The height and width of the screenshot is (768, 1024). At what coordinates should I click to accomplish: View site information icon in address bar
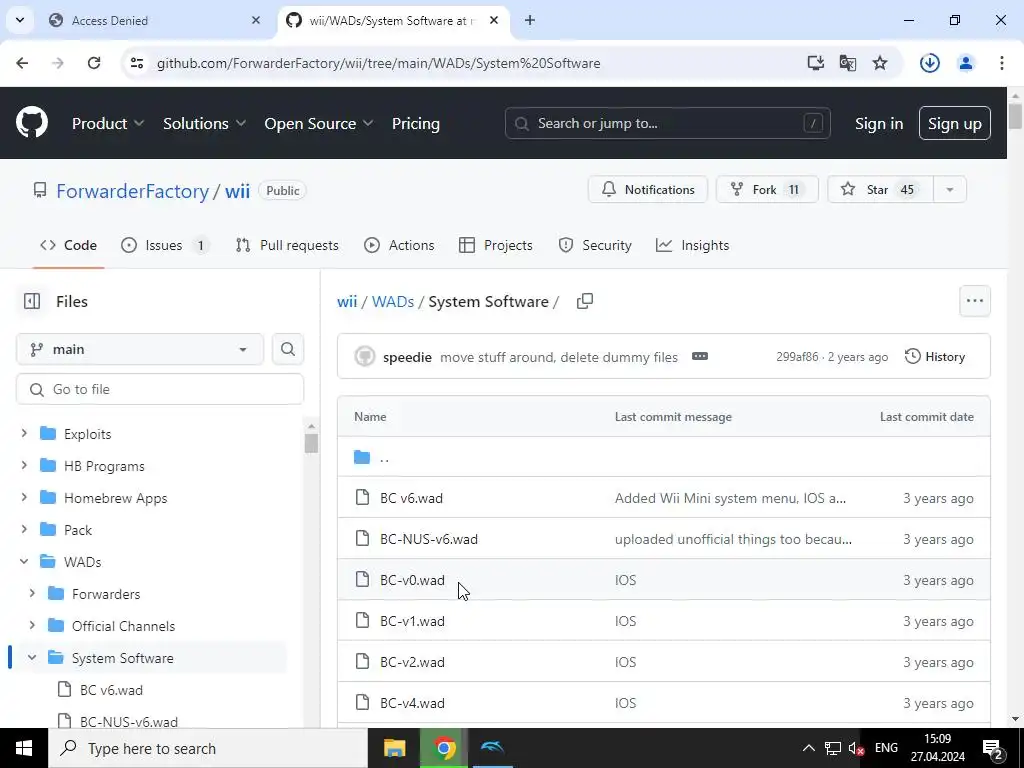point(136,63)
